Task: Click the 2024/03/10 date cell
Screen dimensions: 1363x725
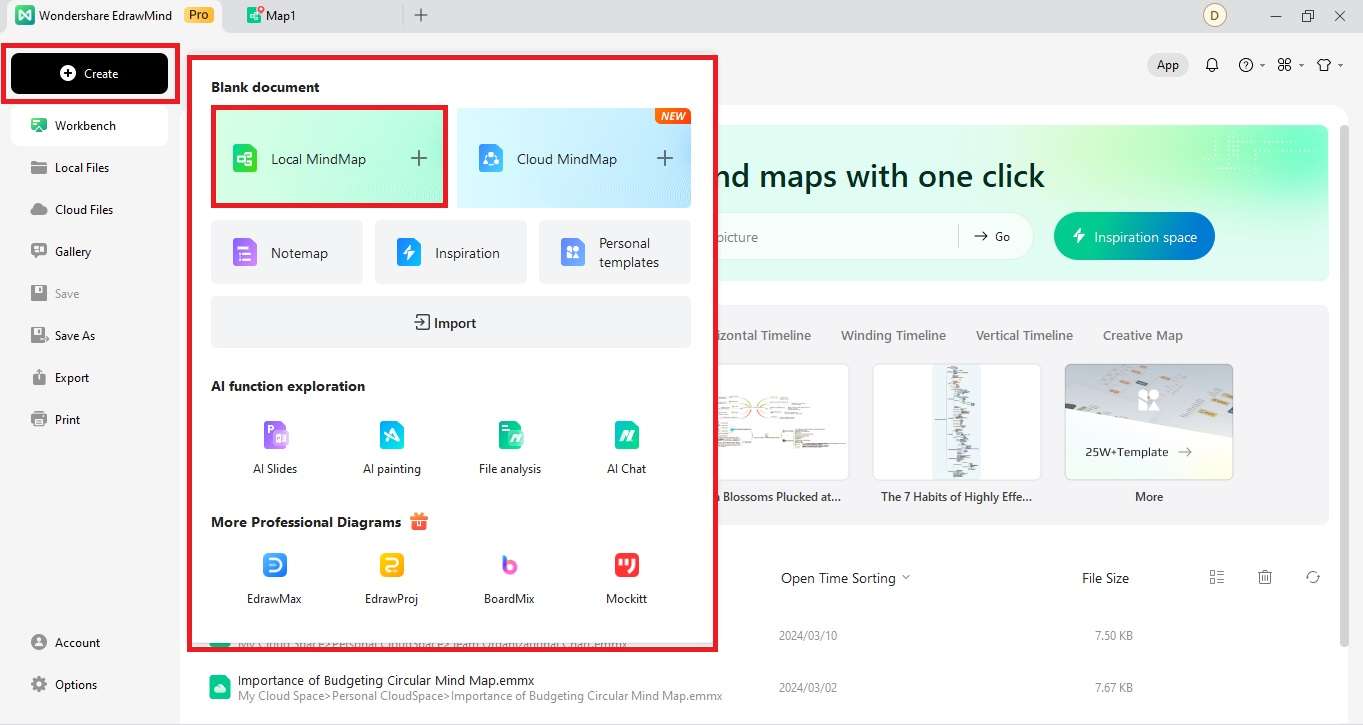Action: click(808, 636)
